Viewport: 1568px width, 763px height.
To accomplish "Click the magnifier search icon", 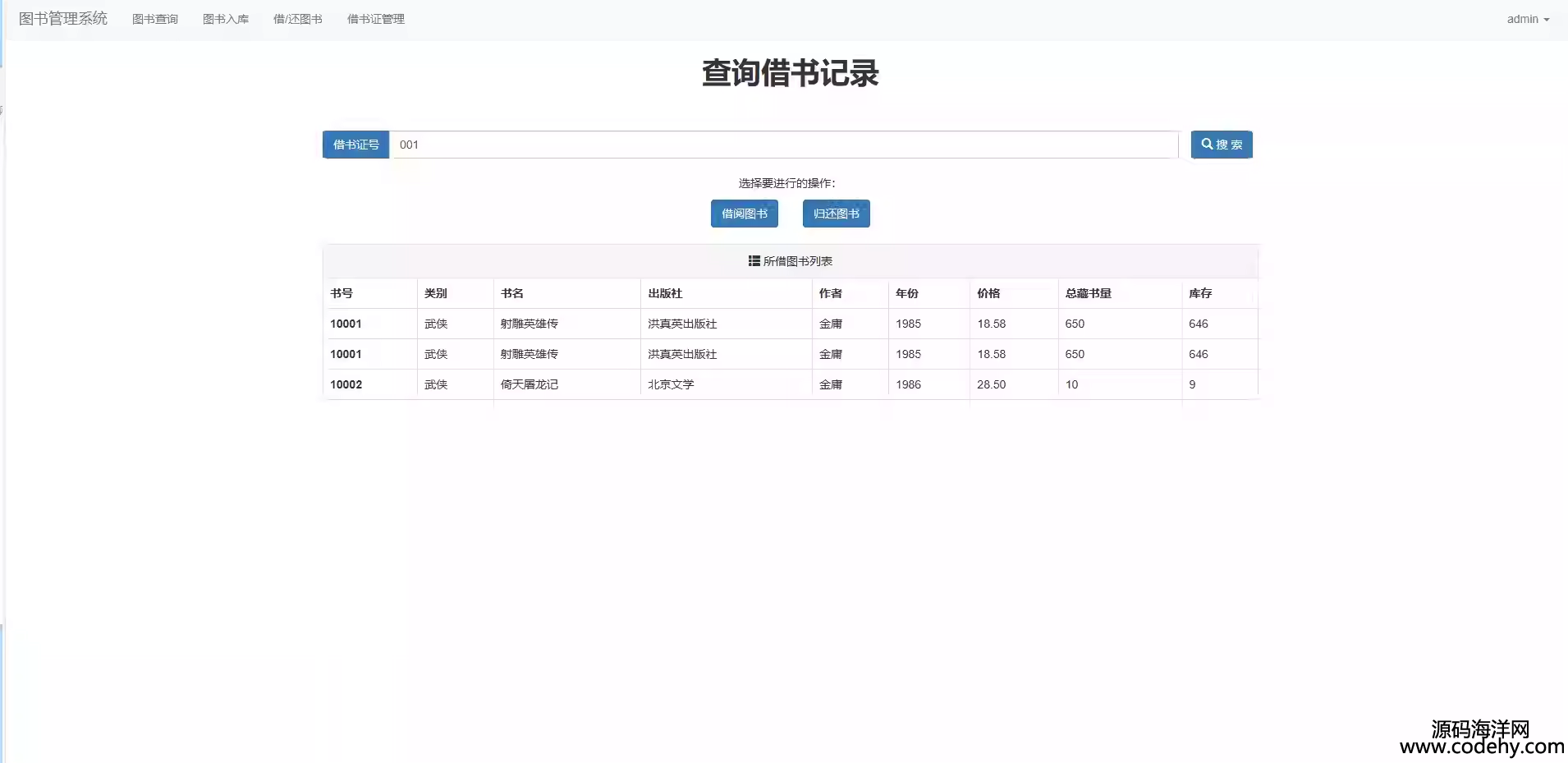I will (x=1207, y=145).
